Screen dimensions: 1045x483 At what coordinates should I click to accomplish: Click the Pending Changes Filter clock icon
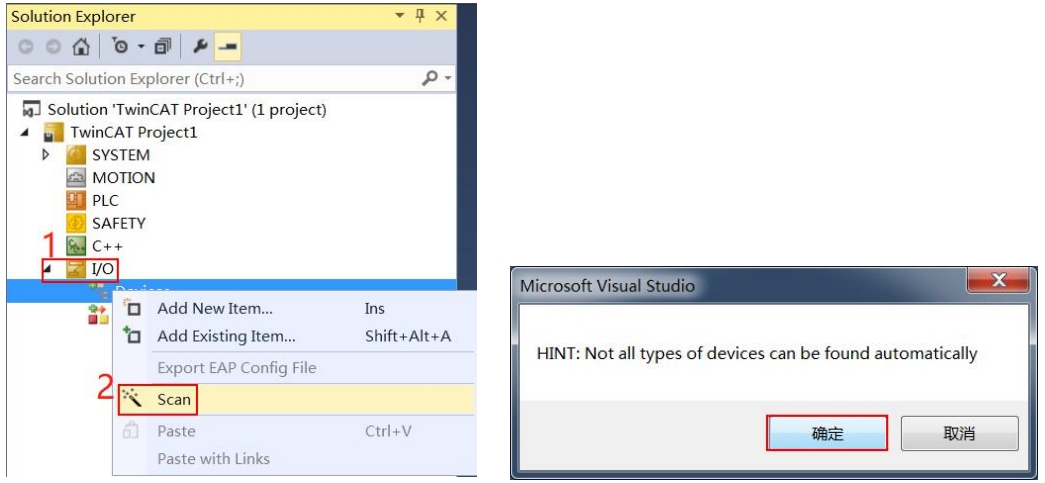118,47
